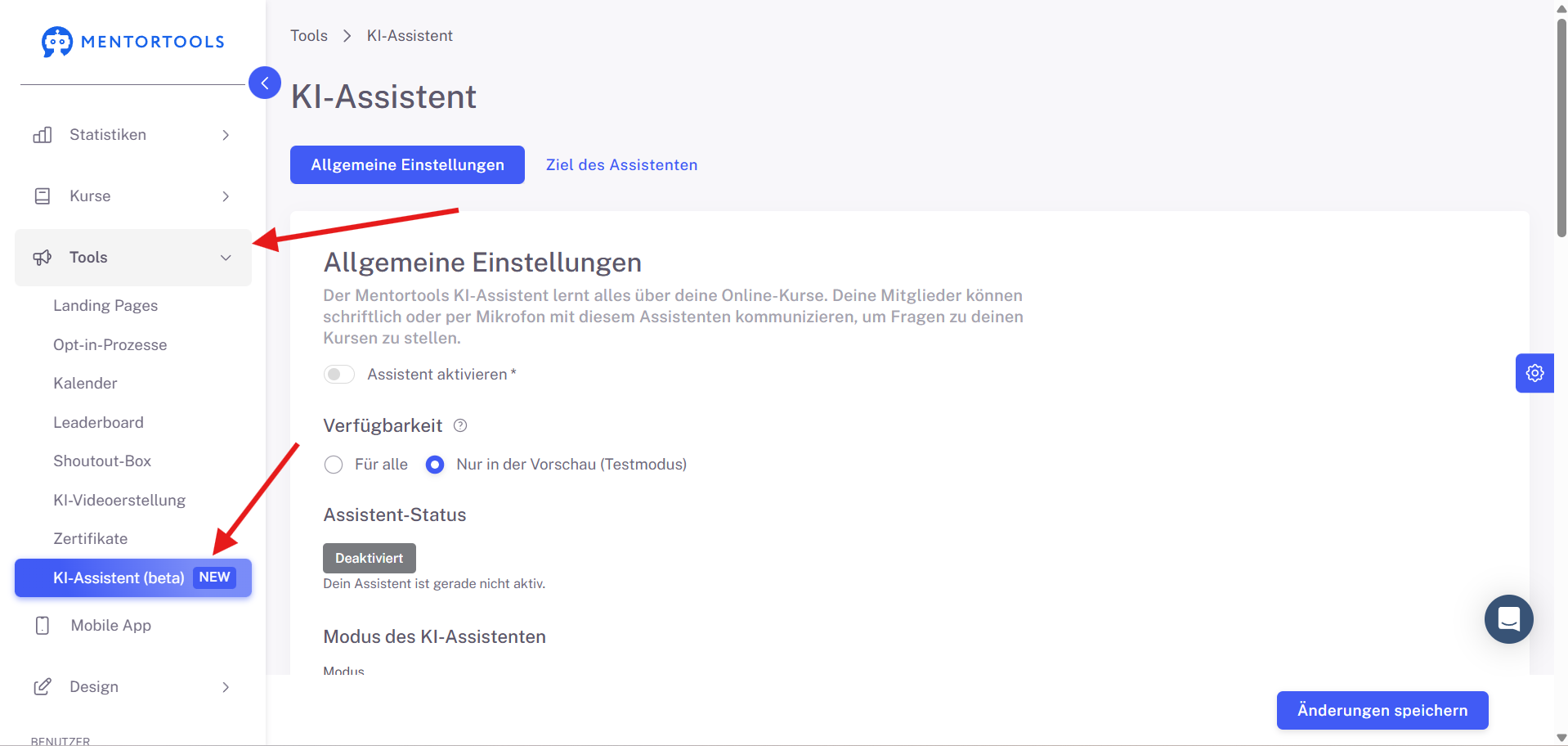
Task: Click the Kurse menu label
Action: [90, 196]
